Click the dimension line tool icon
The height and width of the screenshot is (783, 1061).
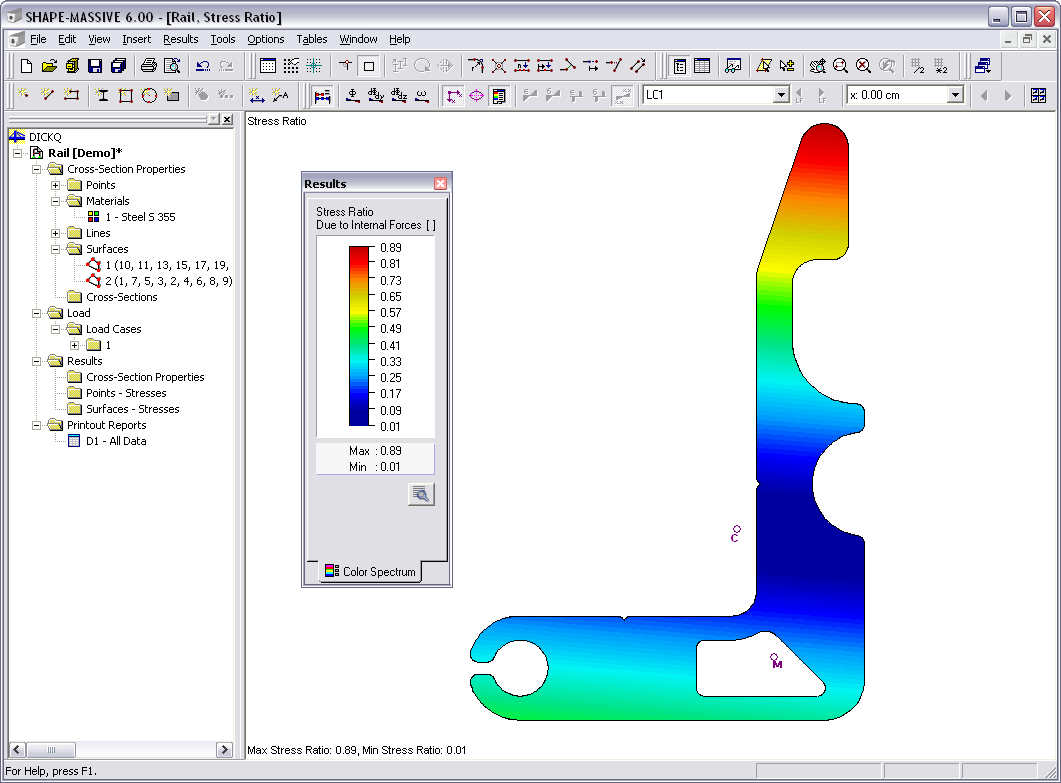point(256,95)
